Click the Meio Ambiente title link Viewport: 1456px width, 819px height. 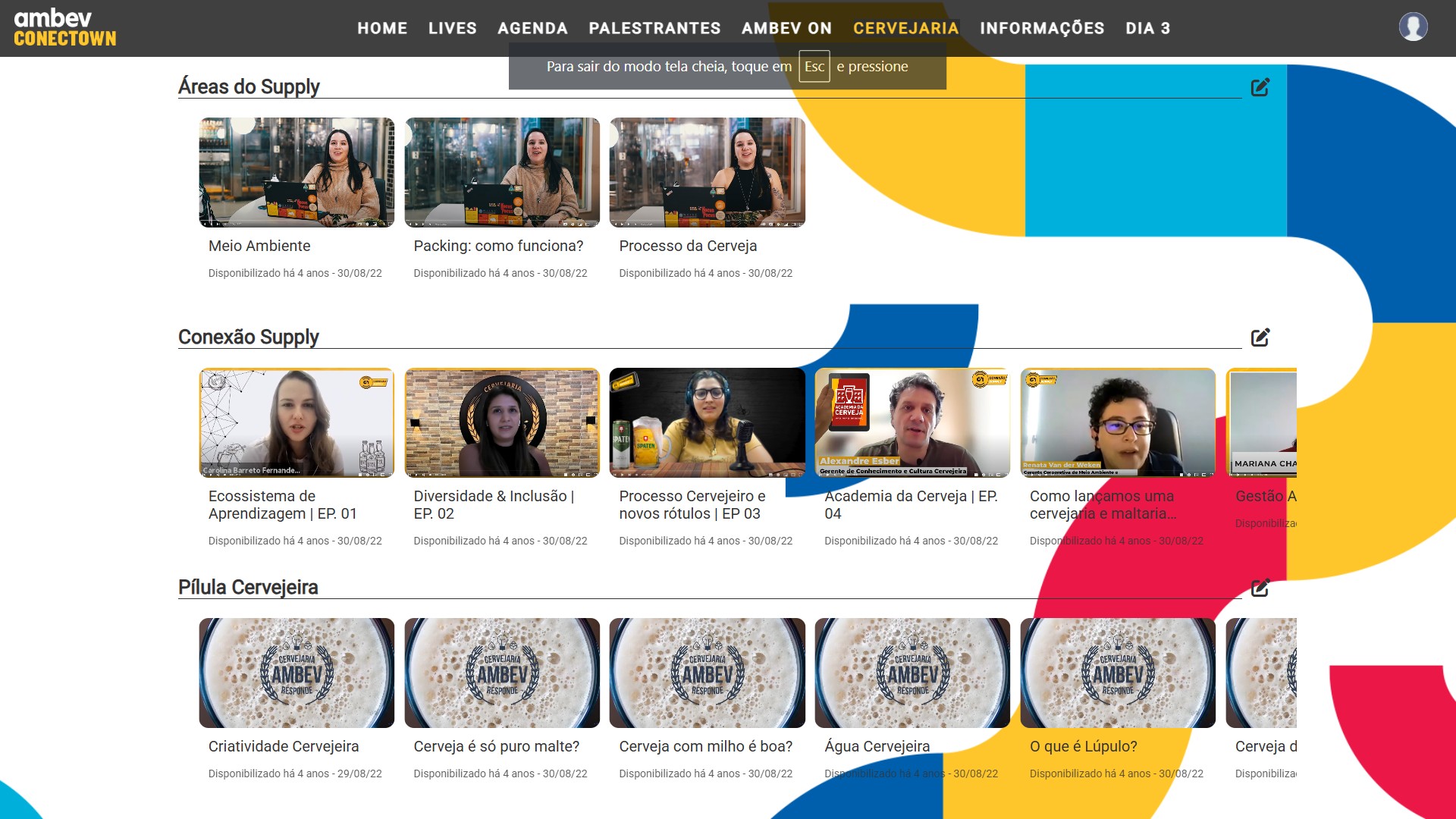point(259,246)
